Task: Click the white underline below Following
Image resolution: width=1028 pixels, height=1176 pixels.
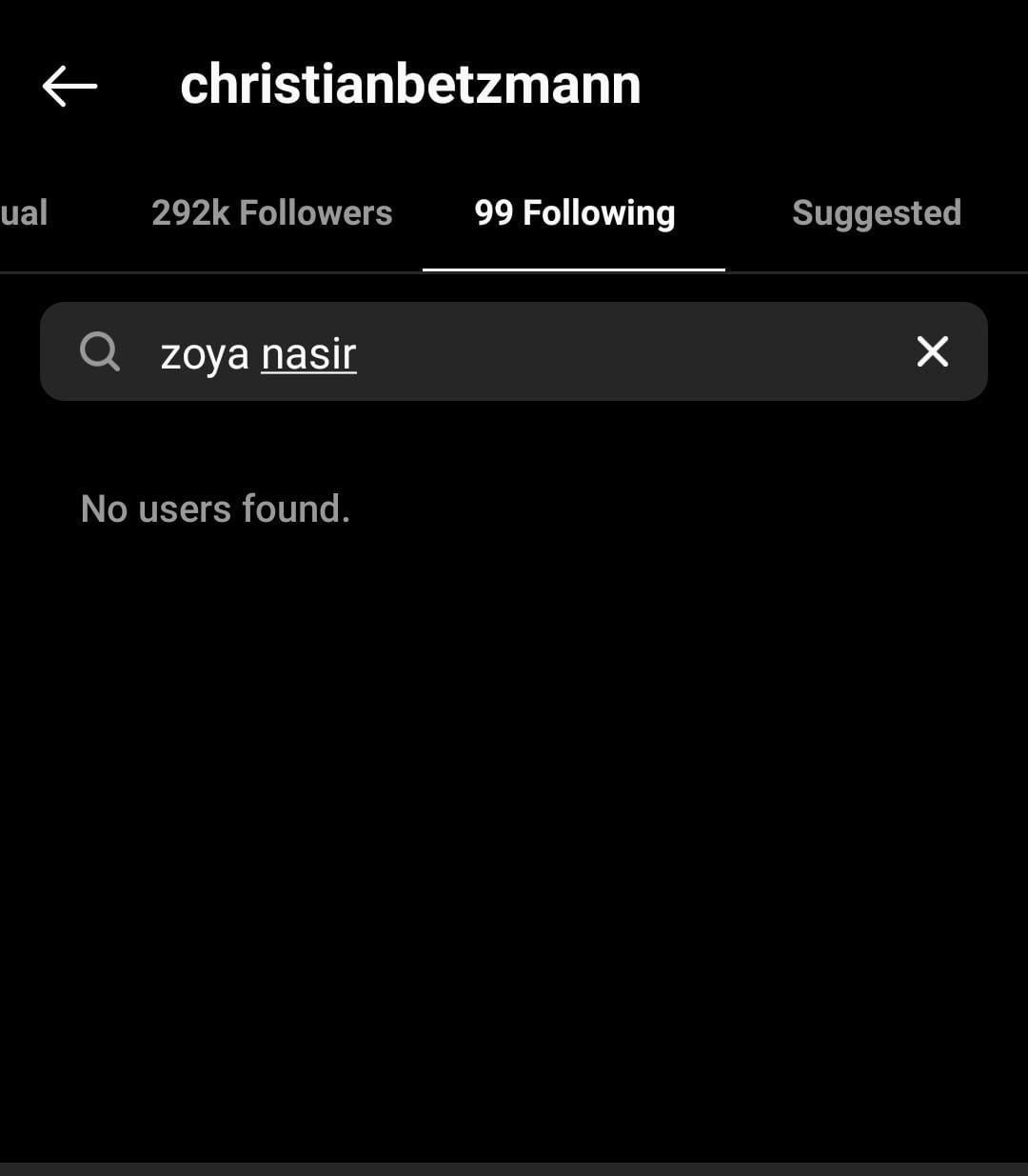Action: (x=574, y=269)
